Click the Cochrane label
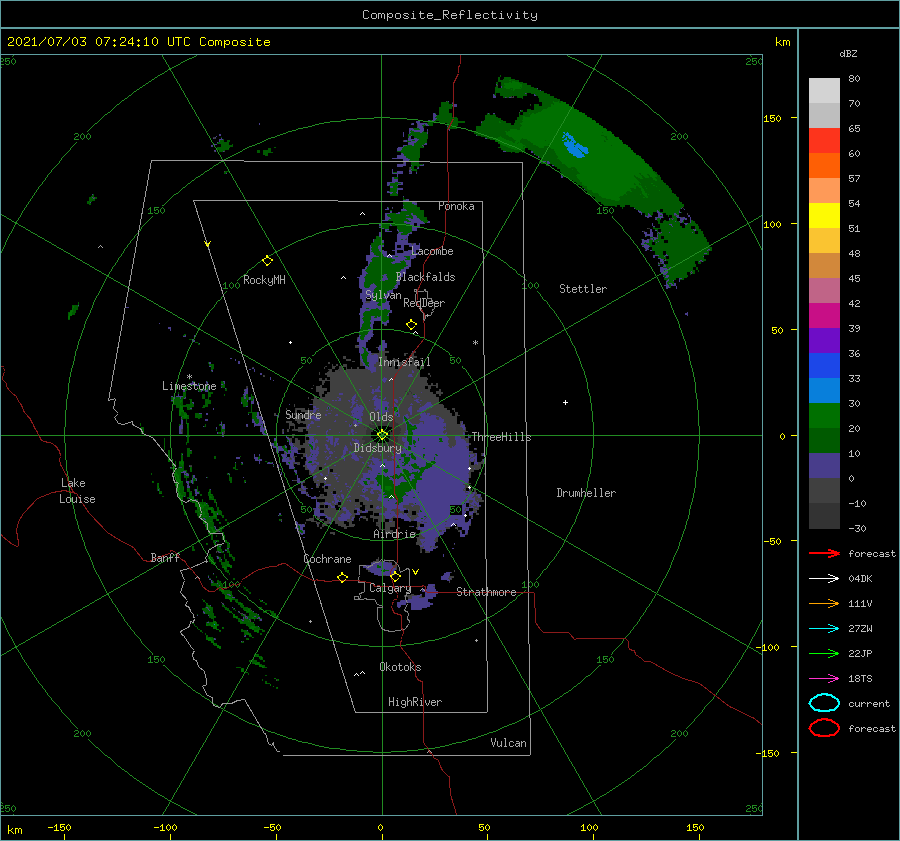This screenshot has width=900, height=841. tap(327, 559)
